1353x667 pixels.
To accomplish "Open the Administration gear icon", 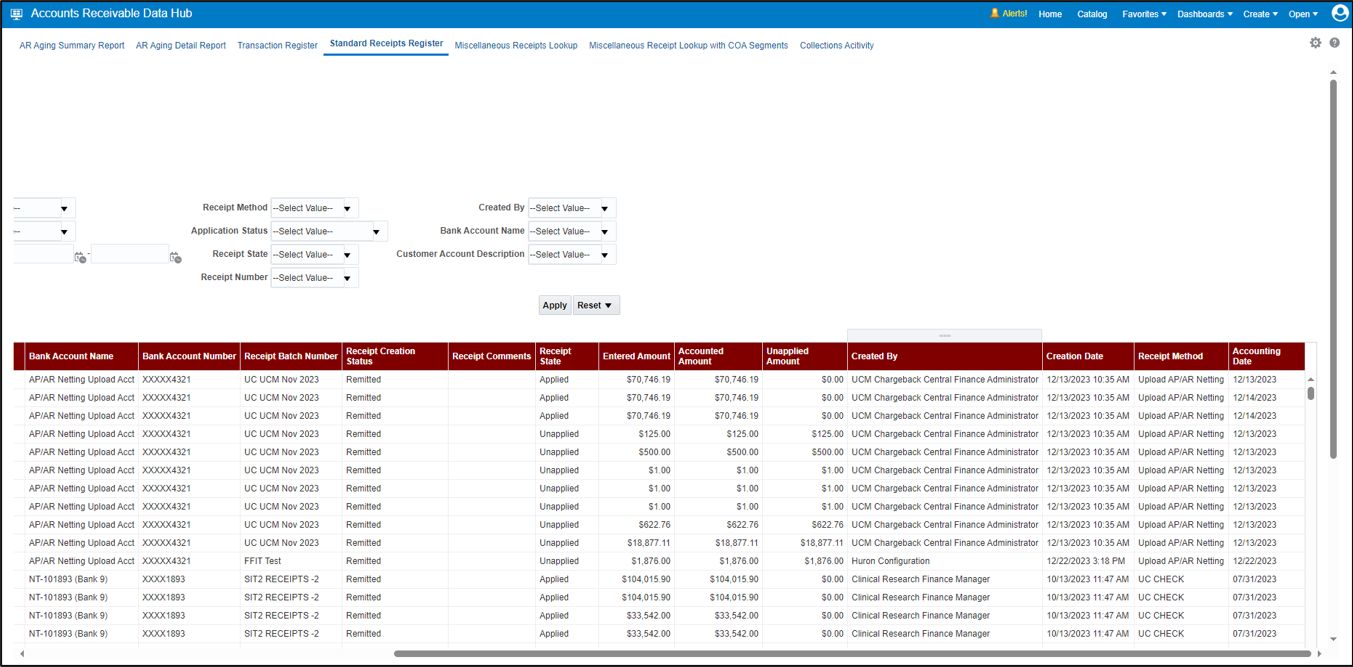I will [x=1316, y=42].
